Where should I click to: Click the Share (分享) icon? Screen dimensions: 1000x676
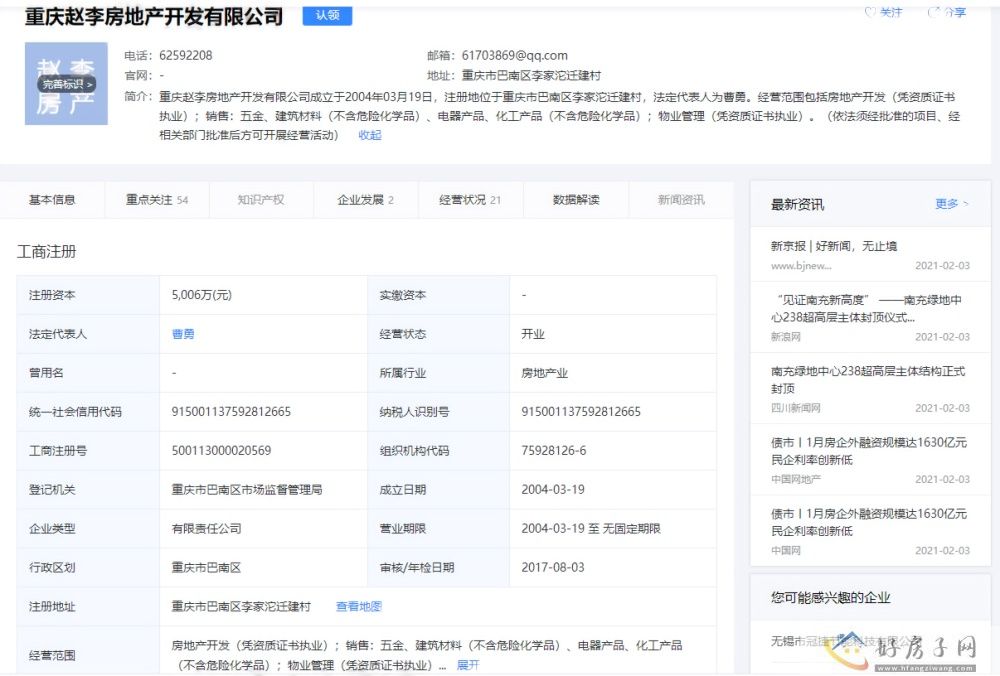tap(934, 12)
